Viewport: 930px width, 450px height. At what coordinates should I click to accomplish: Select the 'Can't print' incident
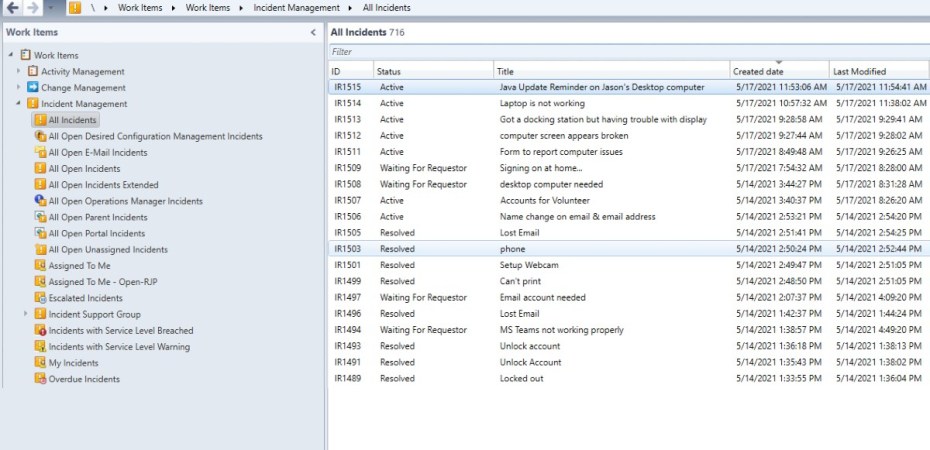pos(629,281)
